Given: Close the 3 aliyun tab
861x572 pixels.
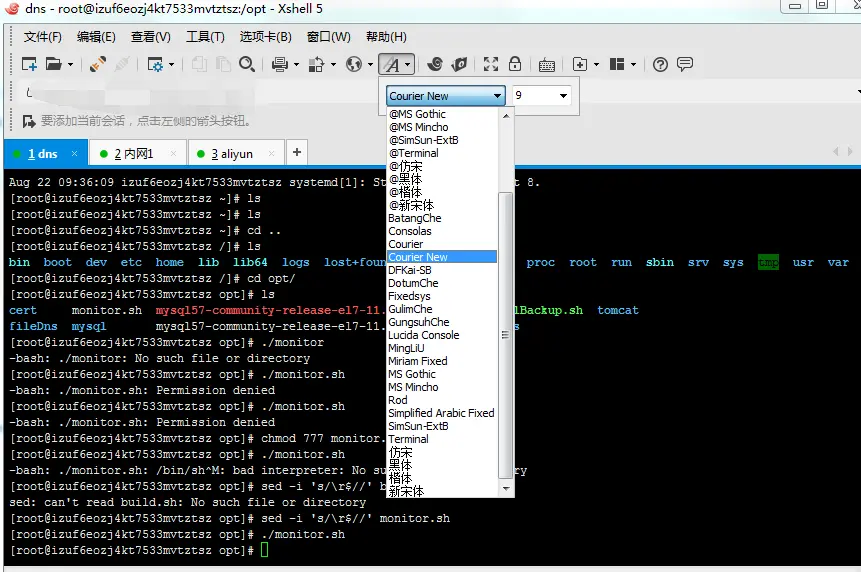Looking at the screenshot, I should tap(271, 154).
